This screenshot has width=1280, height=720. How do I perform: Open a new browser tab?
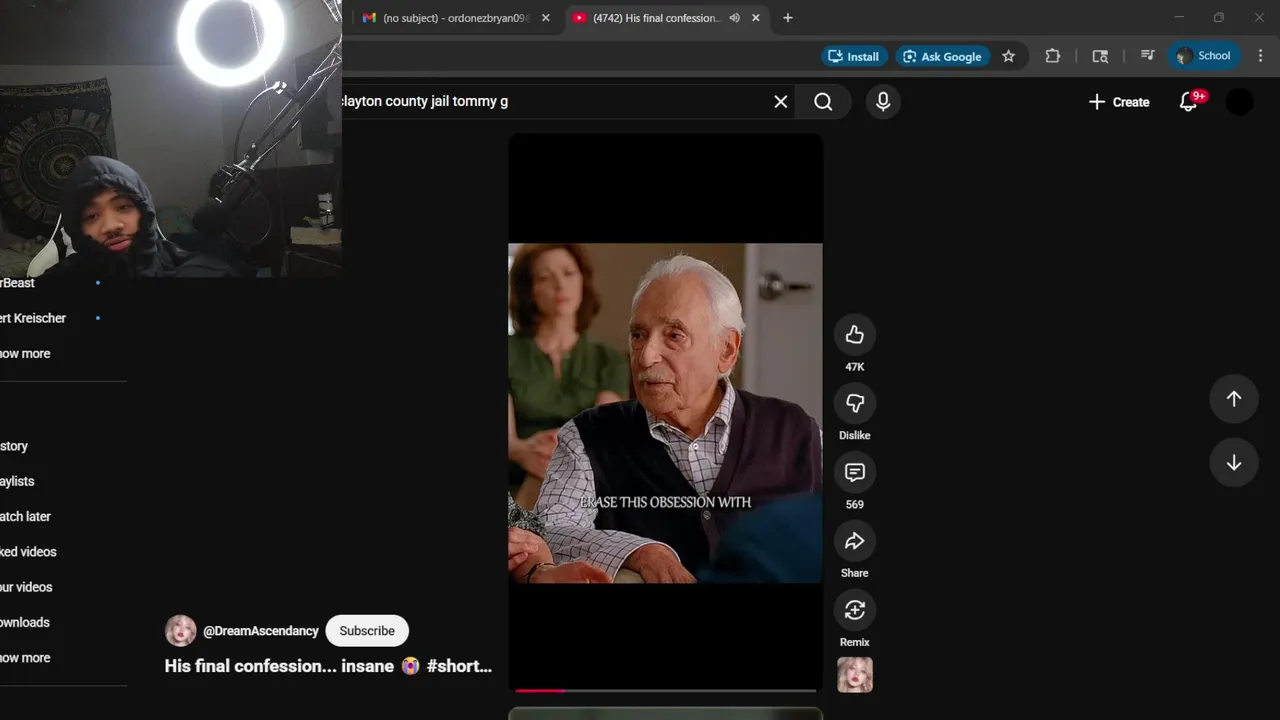click(x=788, y=18)
